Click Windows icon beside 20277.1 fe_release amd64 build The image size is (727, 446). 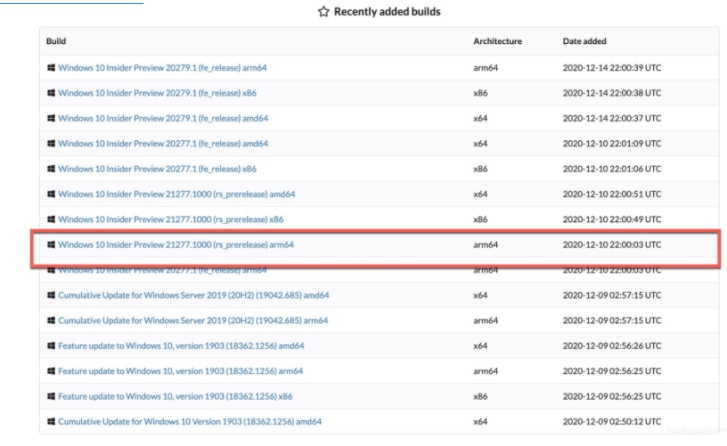click(51, 143)
